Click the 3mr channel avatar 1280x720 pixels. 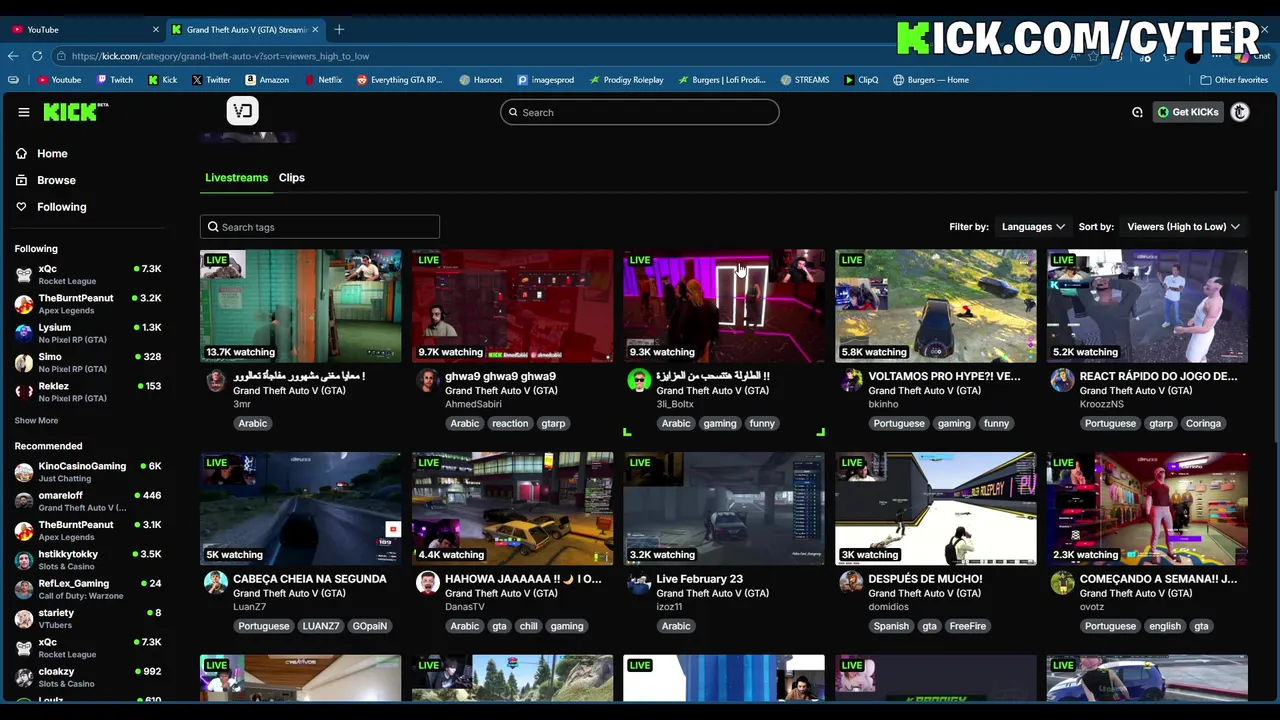(215, 380)
